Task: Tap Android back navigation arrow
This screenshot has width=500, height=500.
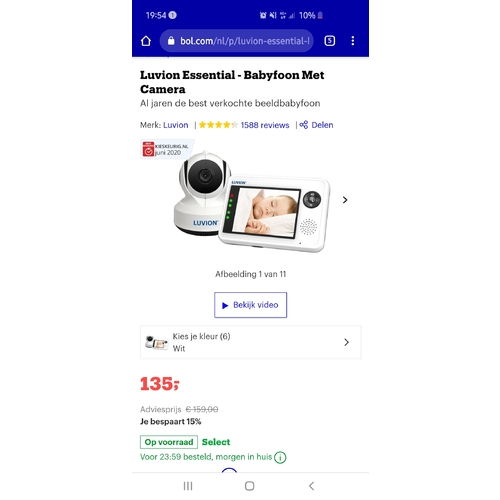Action: (312, 486)
